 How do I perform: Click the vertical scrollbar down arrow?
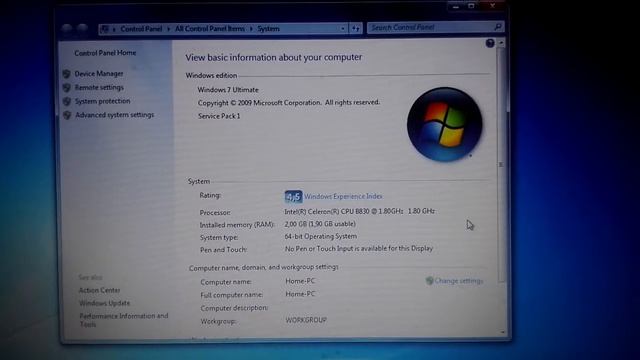click(502, 333)
